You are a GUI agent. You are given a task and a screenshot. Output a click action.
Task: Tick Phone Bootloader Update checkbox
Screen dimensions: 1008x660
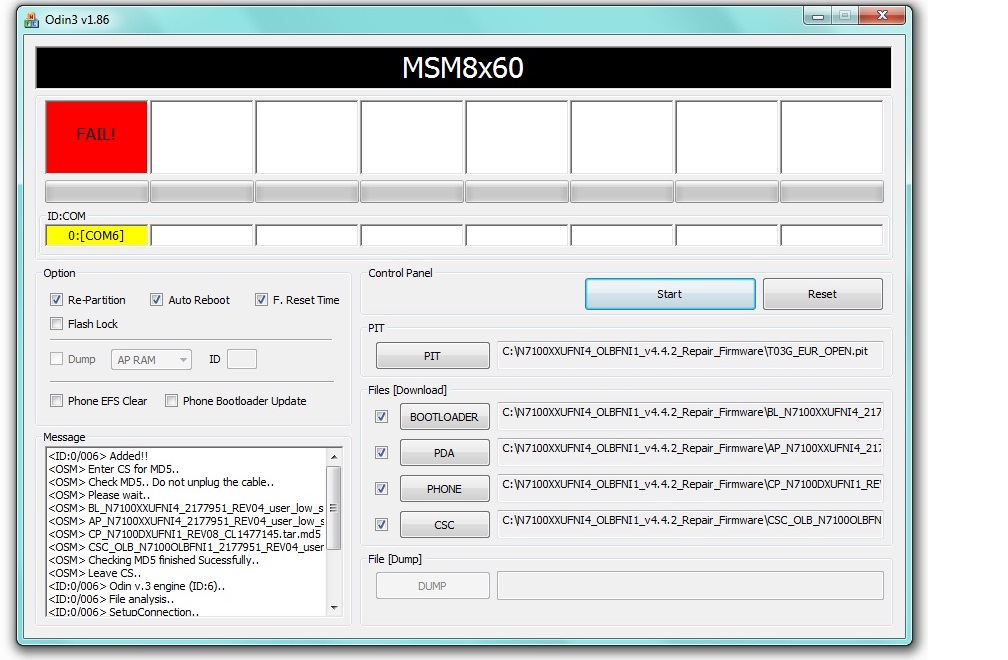click(x=172, y=401)
